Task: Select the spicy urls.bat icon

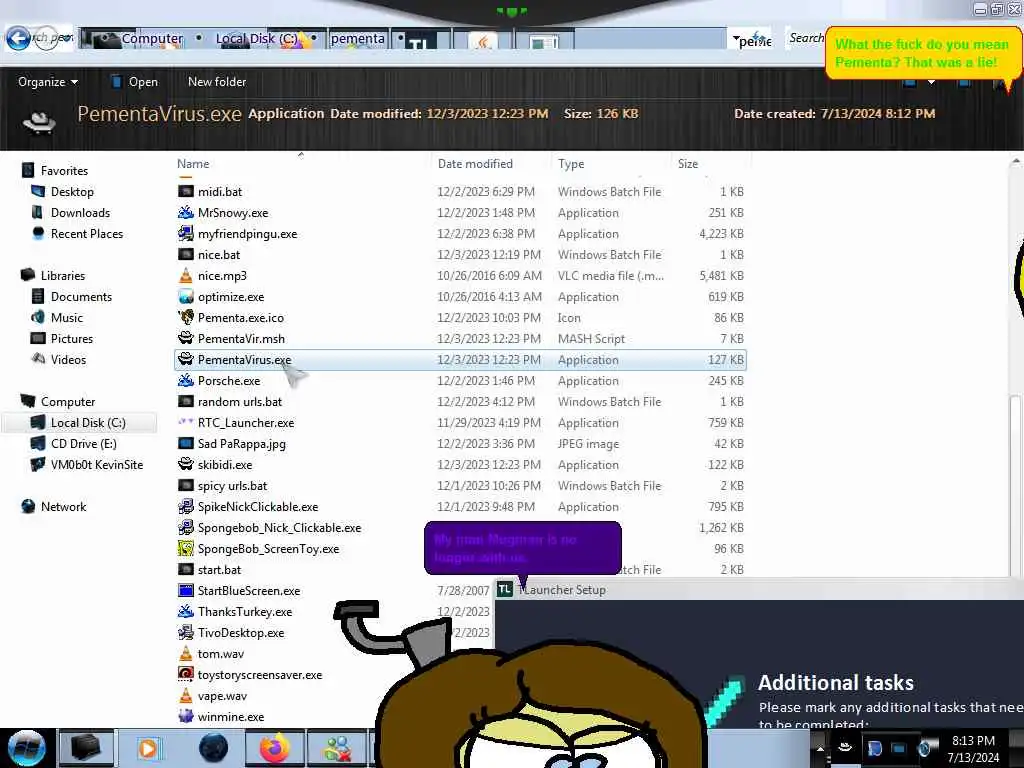Action: click(x=186, y=486)
